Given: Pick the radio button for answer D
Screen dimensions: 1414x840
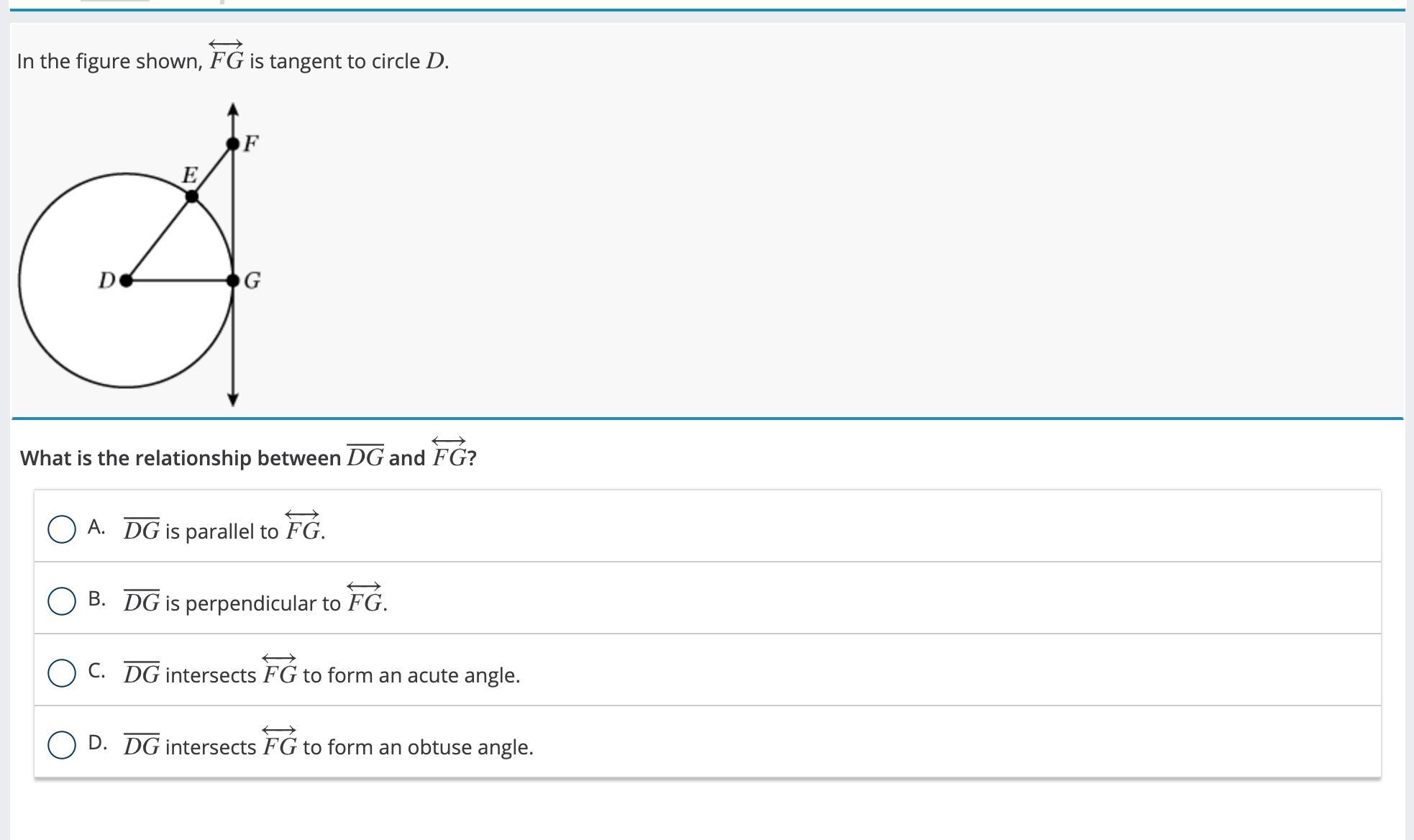Looking at the screenshot, I should tap(62, 745).
